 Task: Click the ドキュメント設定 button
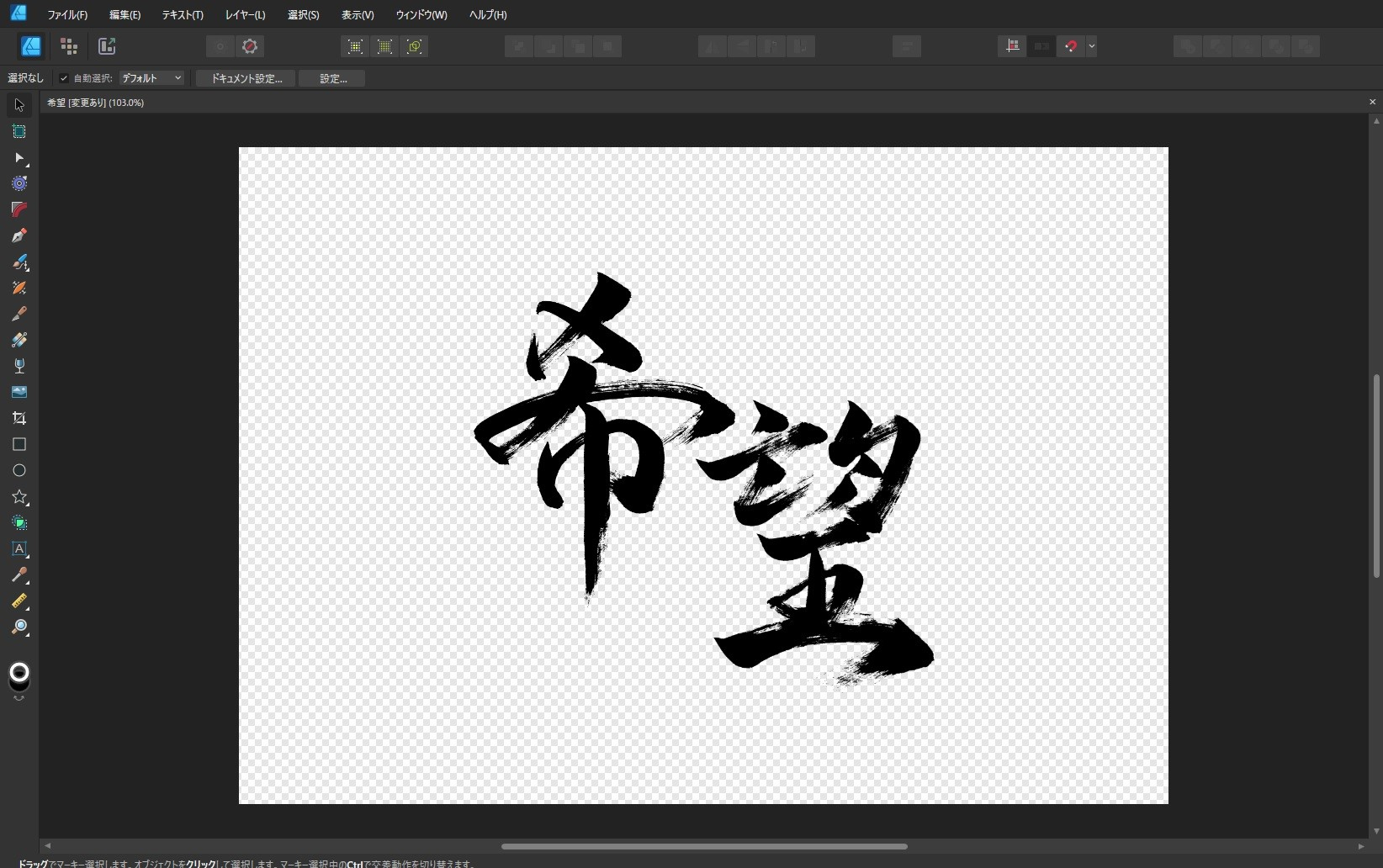click(x=244, y=78)
